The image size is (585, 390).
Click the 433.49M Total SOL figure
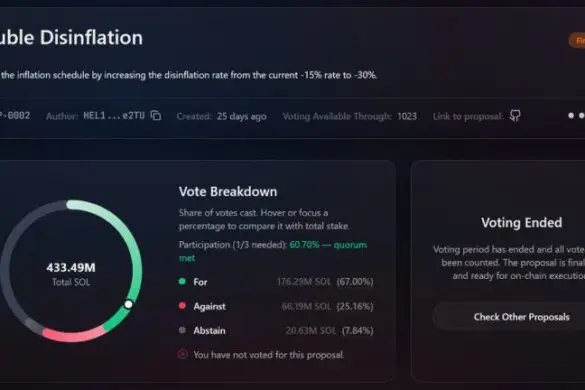(x=71, y=267)
